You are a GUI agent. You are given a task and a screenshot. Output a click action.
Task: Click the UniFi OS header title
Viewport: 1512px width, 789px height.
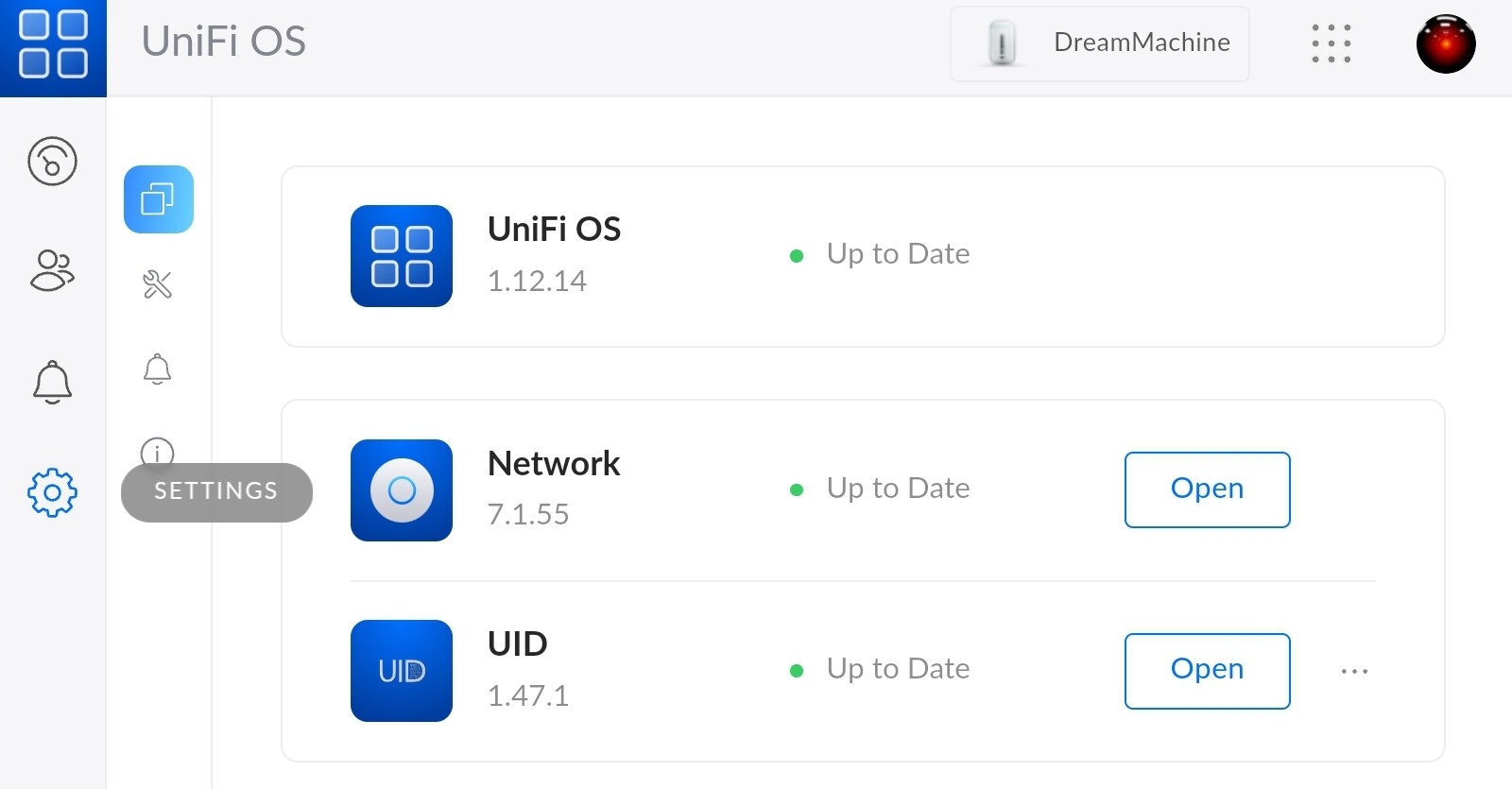point(224,42)
